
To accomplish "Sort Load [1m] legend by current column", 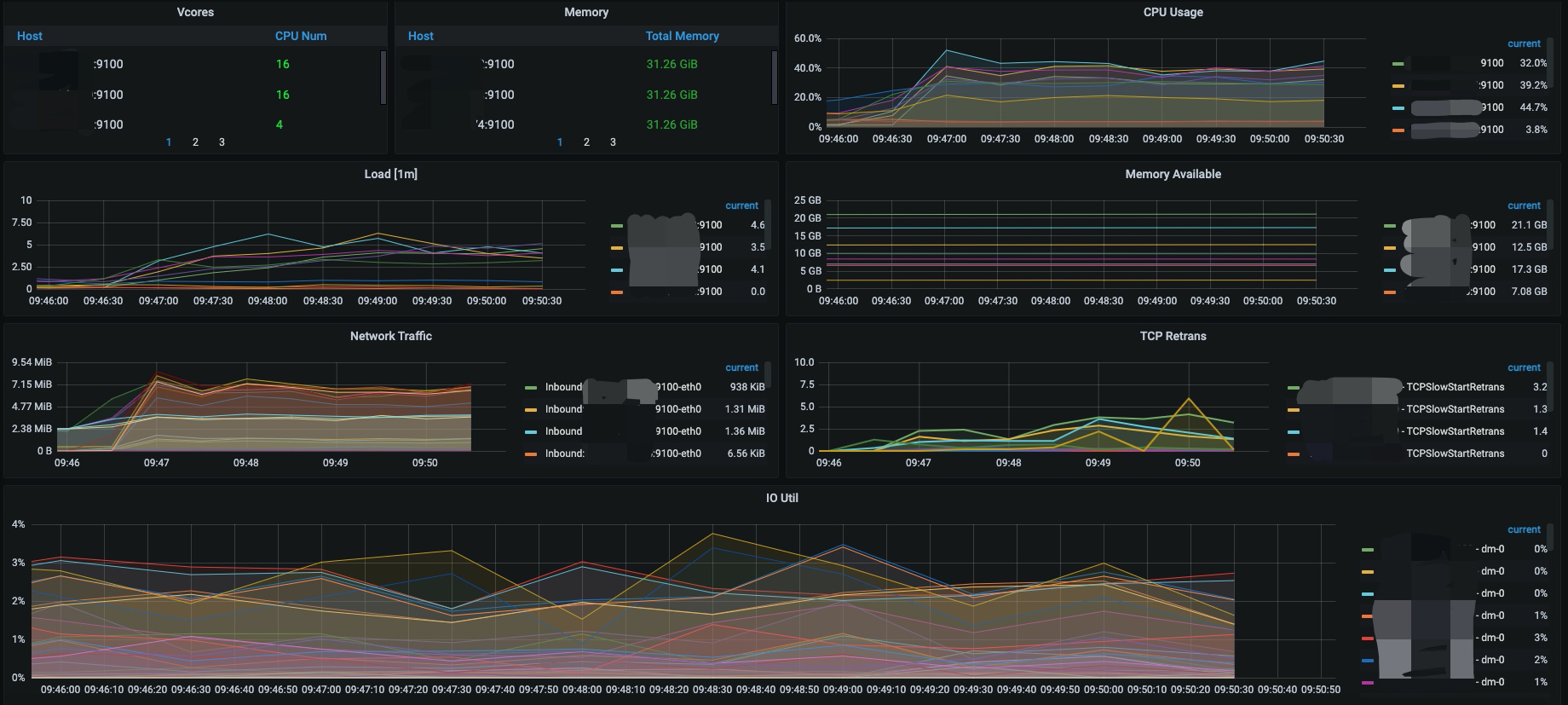I will tap(741, 205).
